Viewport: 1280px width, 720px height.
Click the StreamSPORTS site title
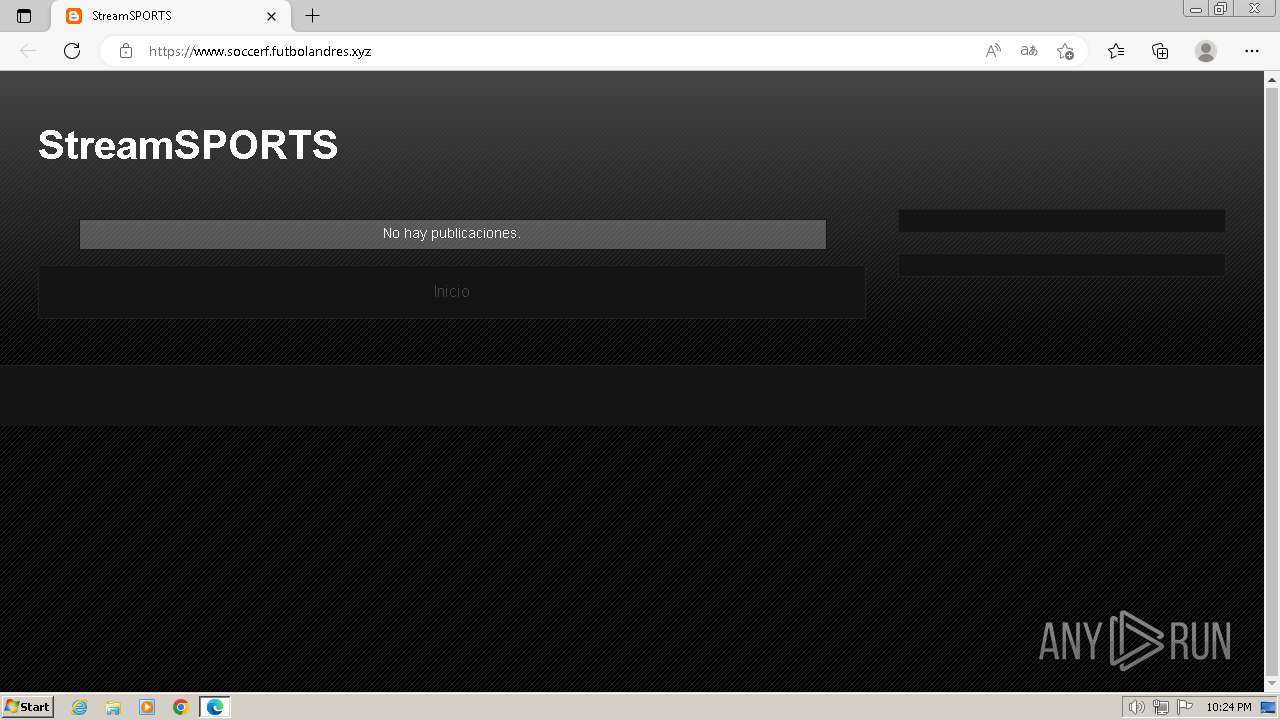188,145
